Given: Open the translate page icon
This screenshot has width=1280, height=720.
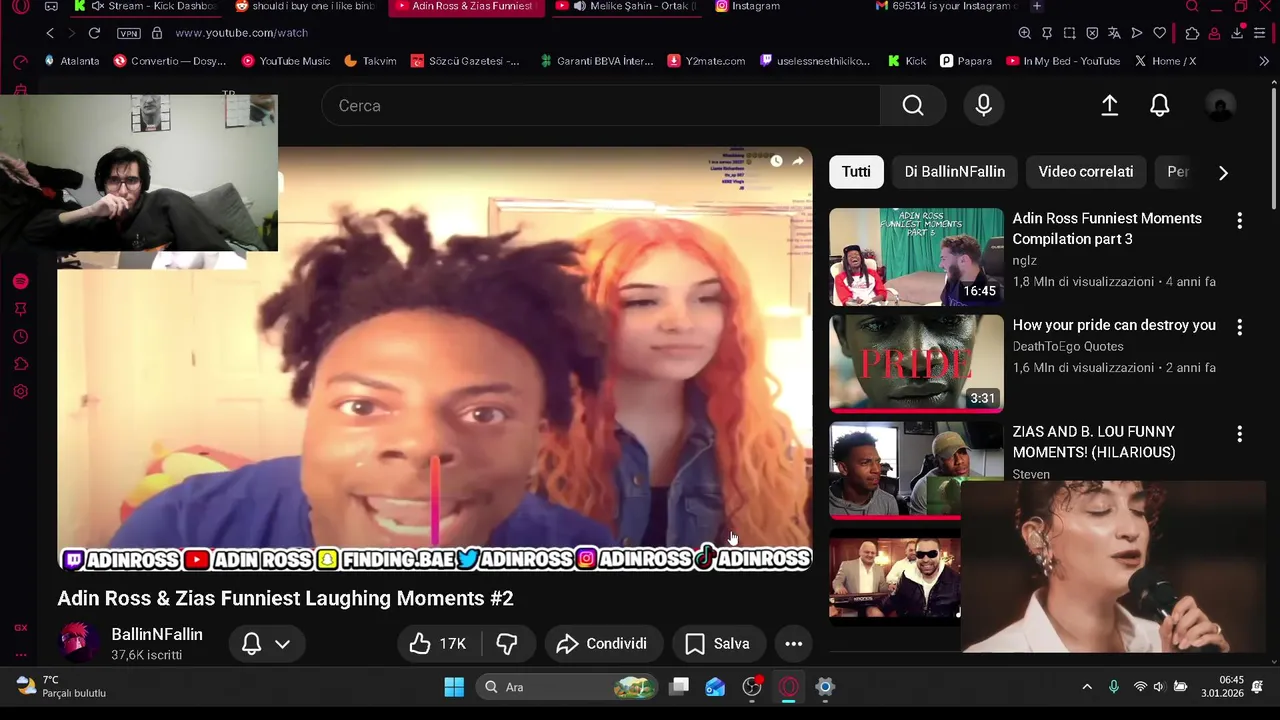Looking at the screenshot, I should [1114, 33].
